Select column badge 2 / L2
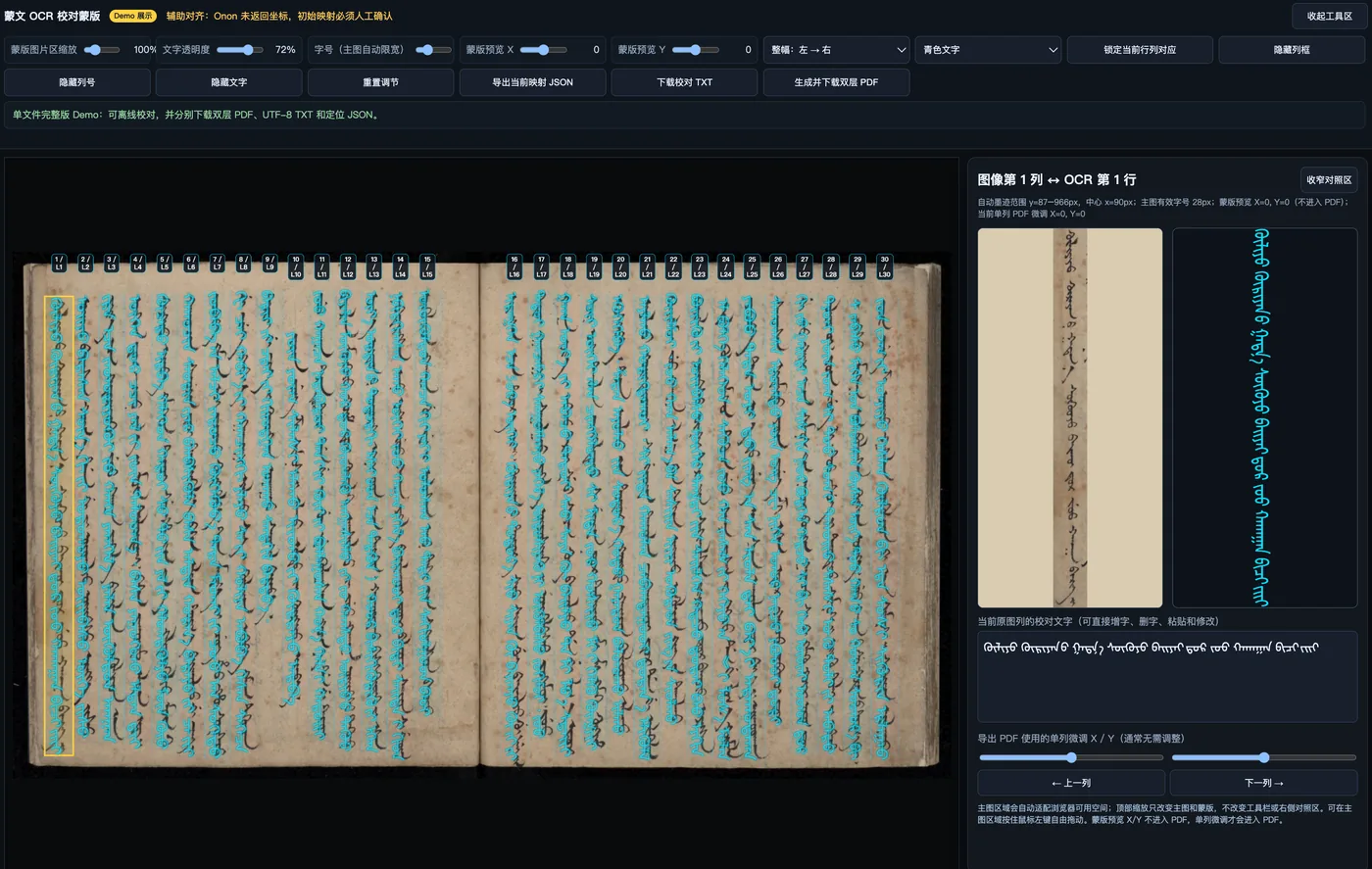 tap(85, 264)
